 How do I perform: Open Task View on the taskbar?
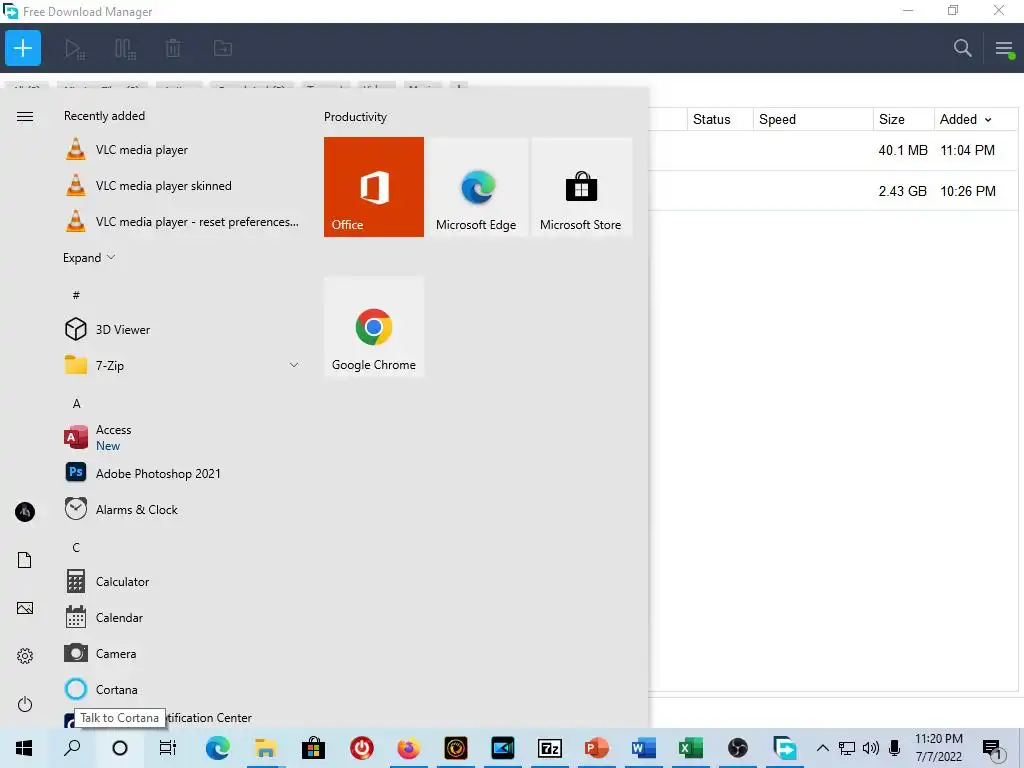[x=168, y=748]
